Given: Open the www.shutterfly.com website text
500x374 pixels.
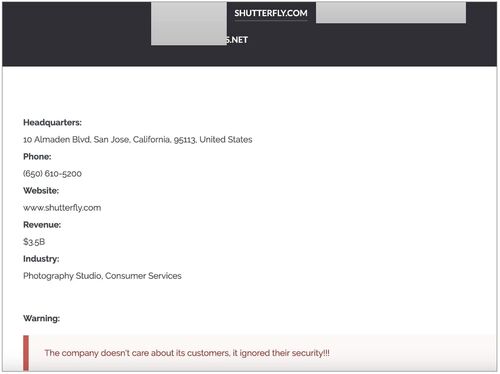Looking at the screenshot, I should pos(62,208).
